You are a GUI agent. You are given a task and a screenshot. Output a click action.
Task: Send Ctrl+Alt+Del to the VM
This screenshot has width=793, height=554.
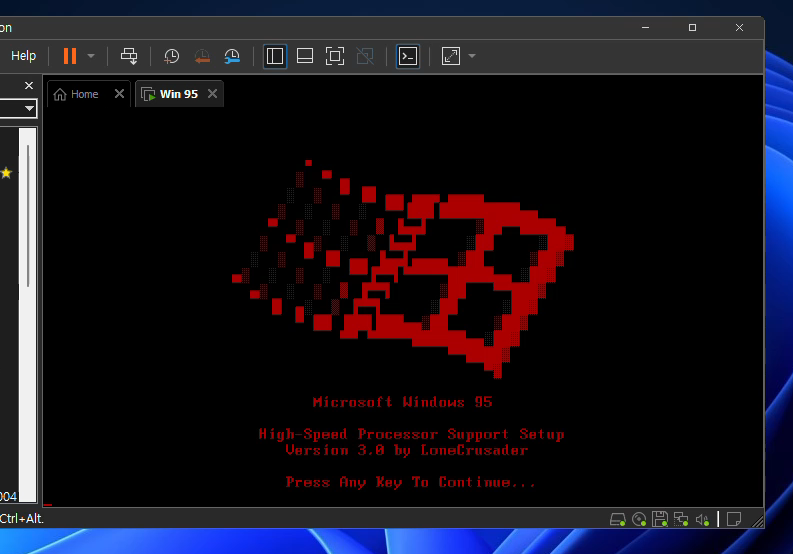tap(129, 56)
